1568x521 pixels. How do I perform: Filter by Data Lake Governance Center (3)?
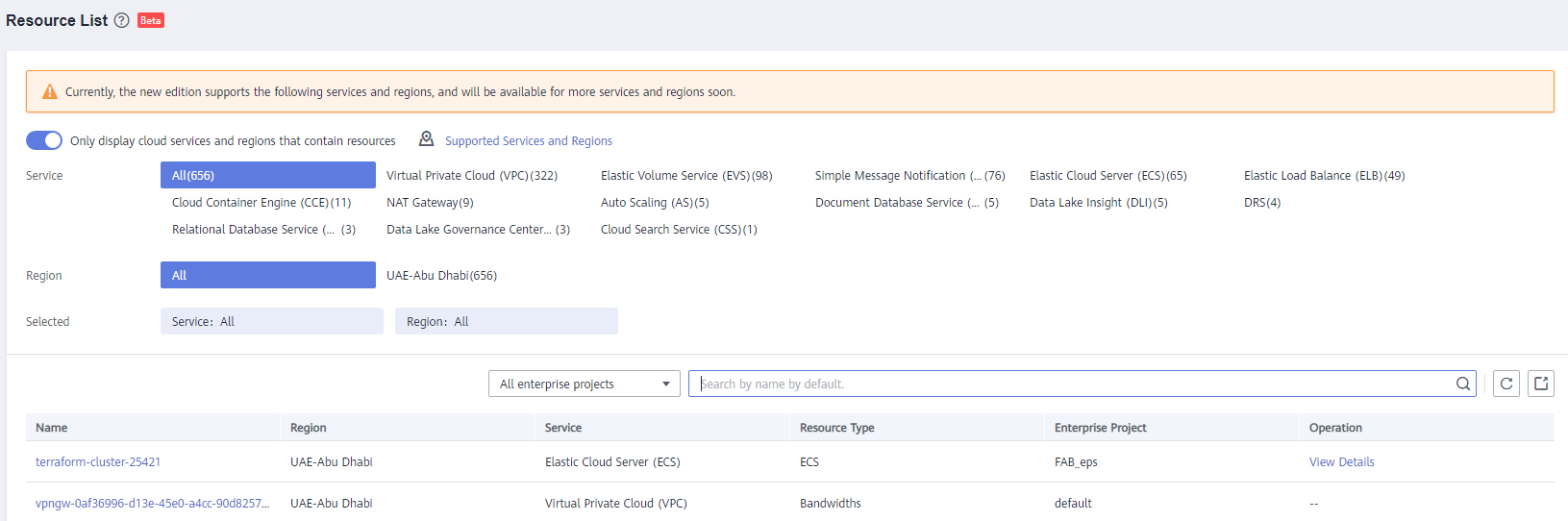pyautogui.click(x=478, y=229)
